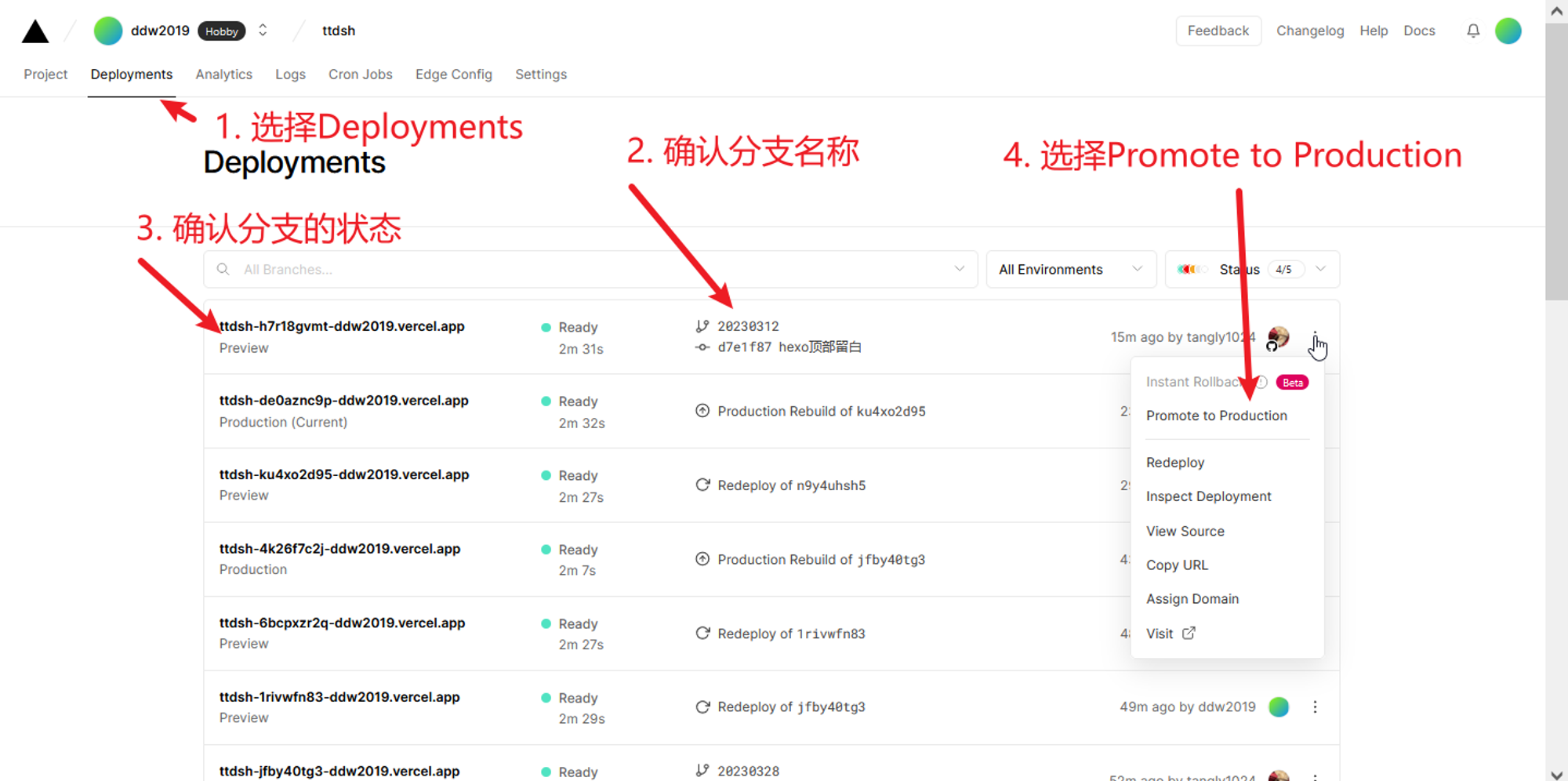Screen dimensions: 1568x781
Task: Click the Feedback button
Action: pyautogui.click(x=1218, y=30)
